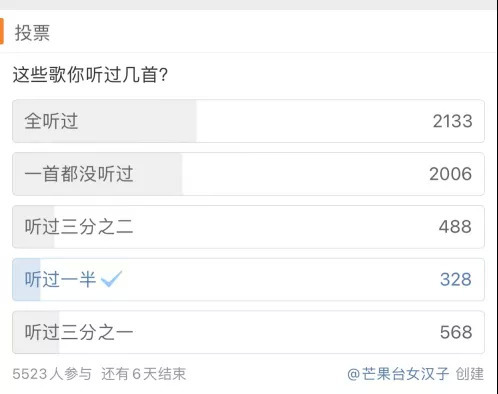Click the blue checkmark beside 听过一半
The height and width of the screenshot is (394, 498).
point(111,279)
